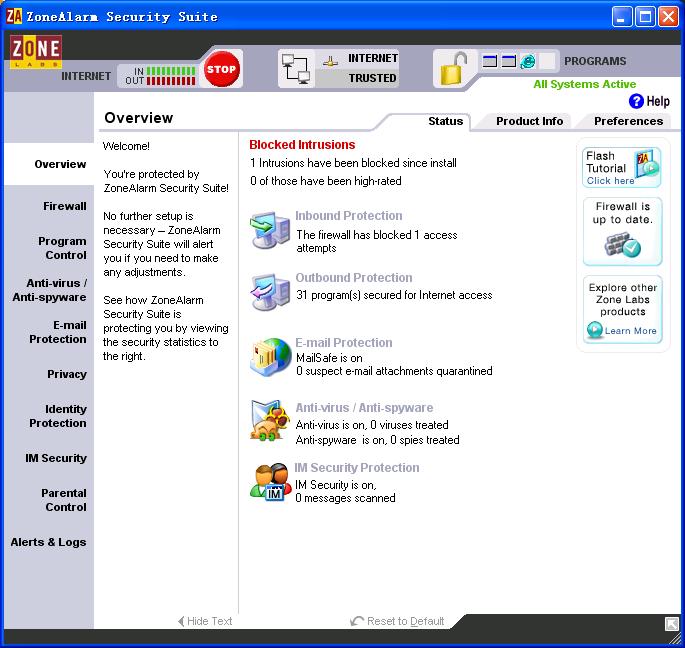The image size is (685, 648).
Task: Click the OUT traffic meter bar
Action: tap(171, 81)
